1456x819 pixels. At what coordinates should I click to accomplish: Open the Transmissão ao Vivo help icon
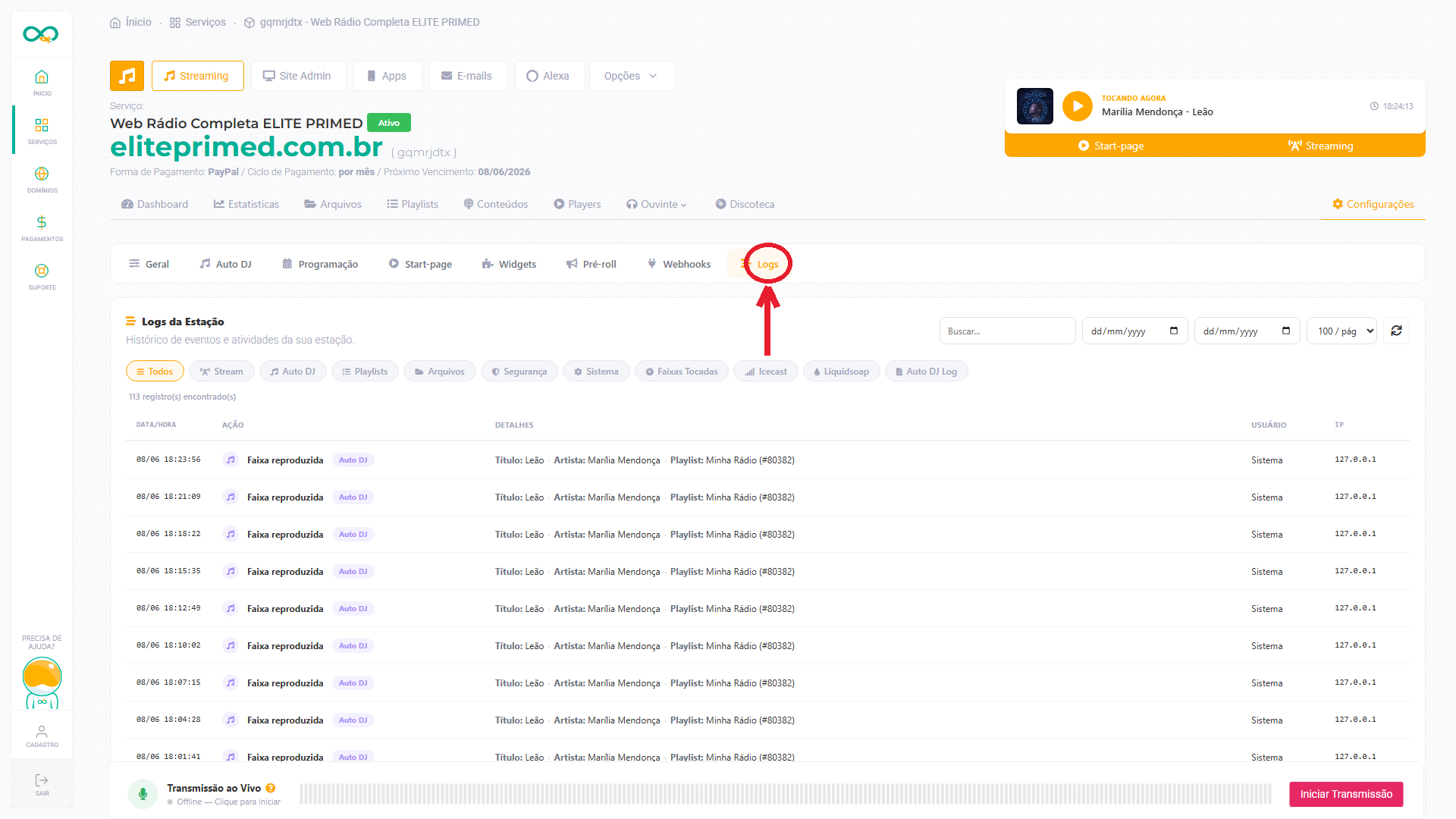click(x=271, y=788)
